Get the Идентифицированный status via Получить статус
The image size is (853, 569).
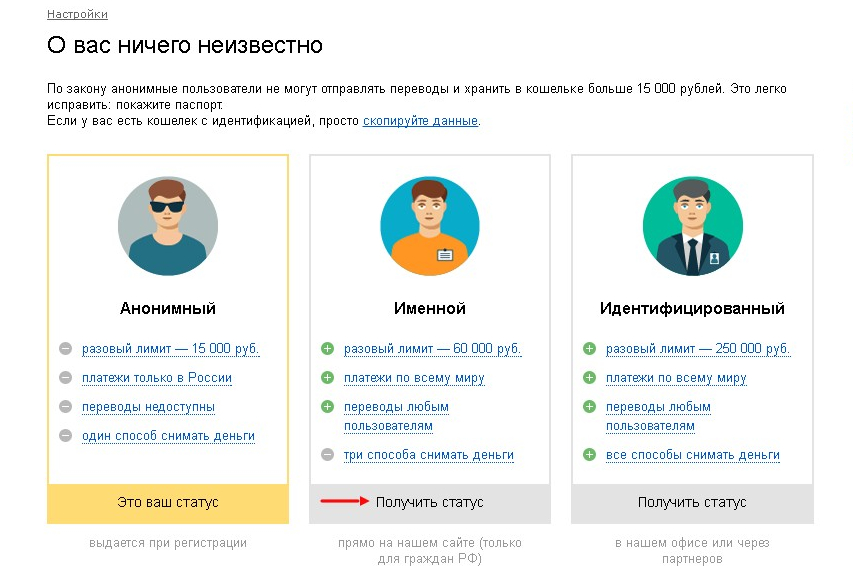coord(693,503)
